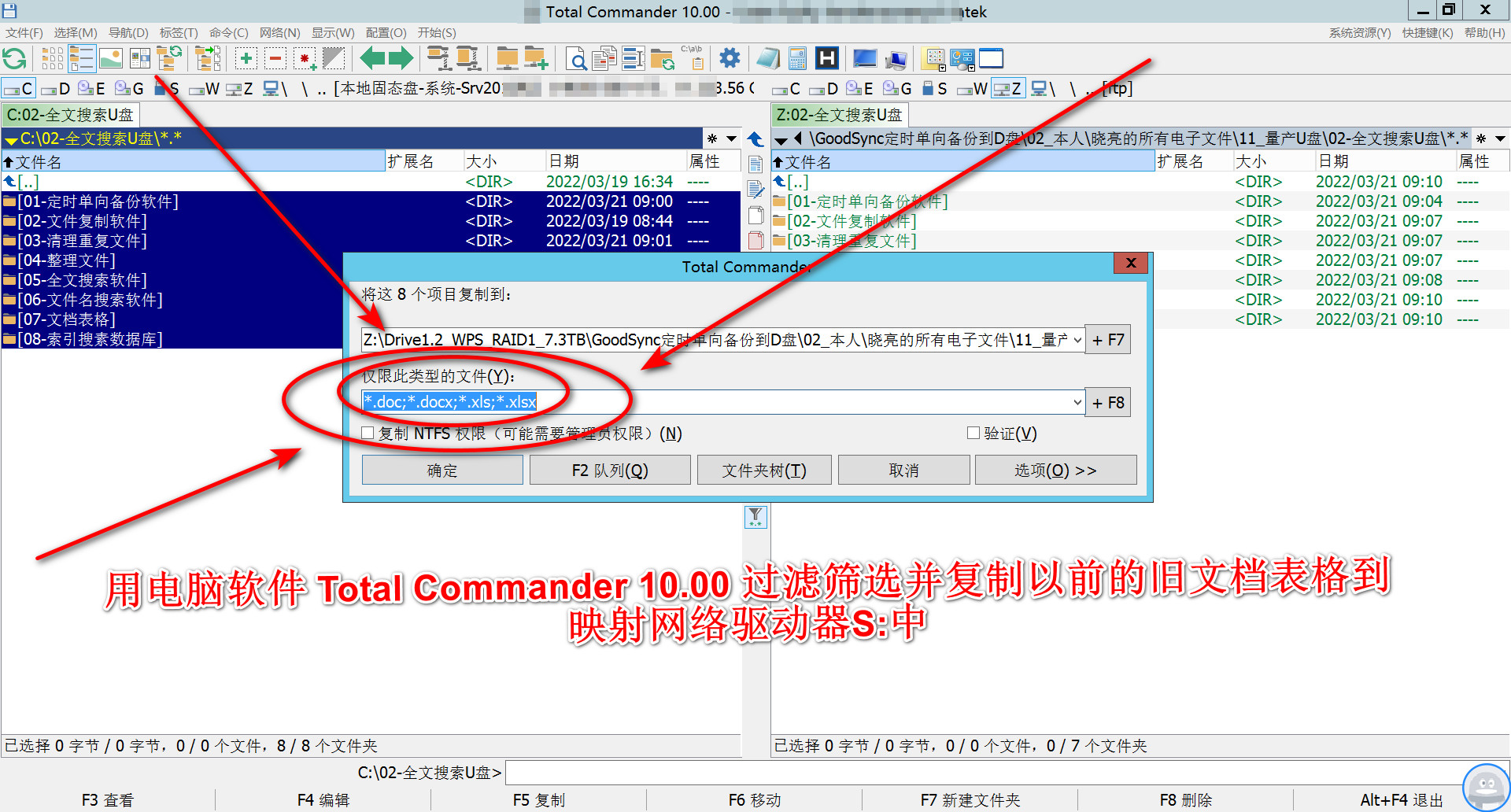Launch the calculator icon in toolbar
The height and width of the screenshot is (812, 1511).
(x=797, y=58)
